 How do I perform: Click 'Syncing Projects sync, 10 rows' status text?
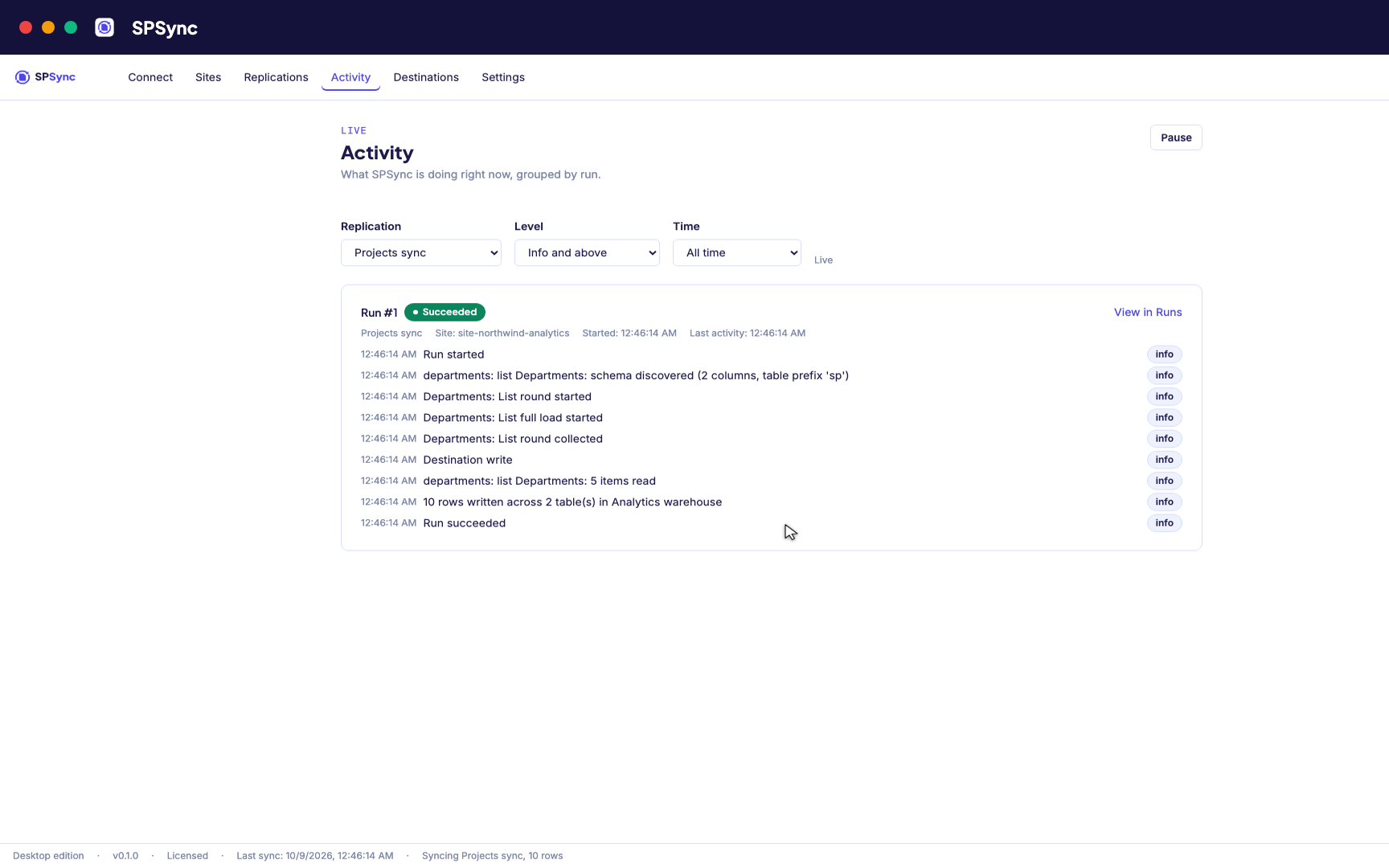(492, 856)
